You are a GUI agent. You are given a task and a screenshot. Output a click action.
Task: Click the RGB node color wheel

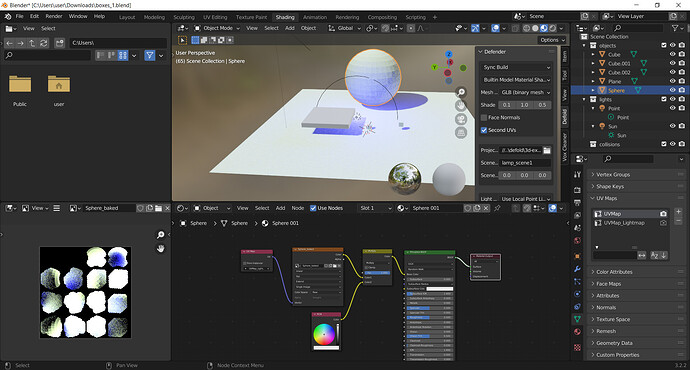pos(324,334)
